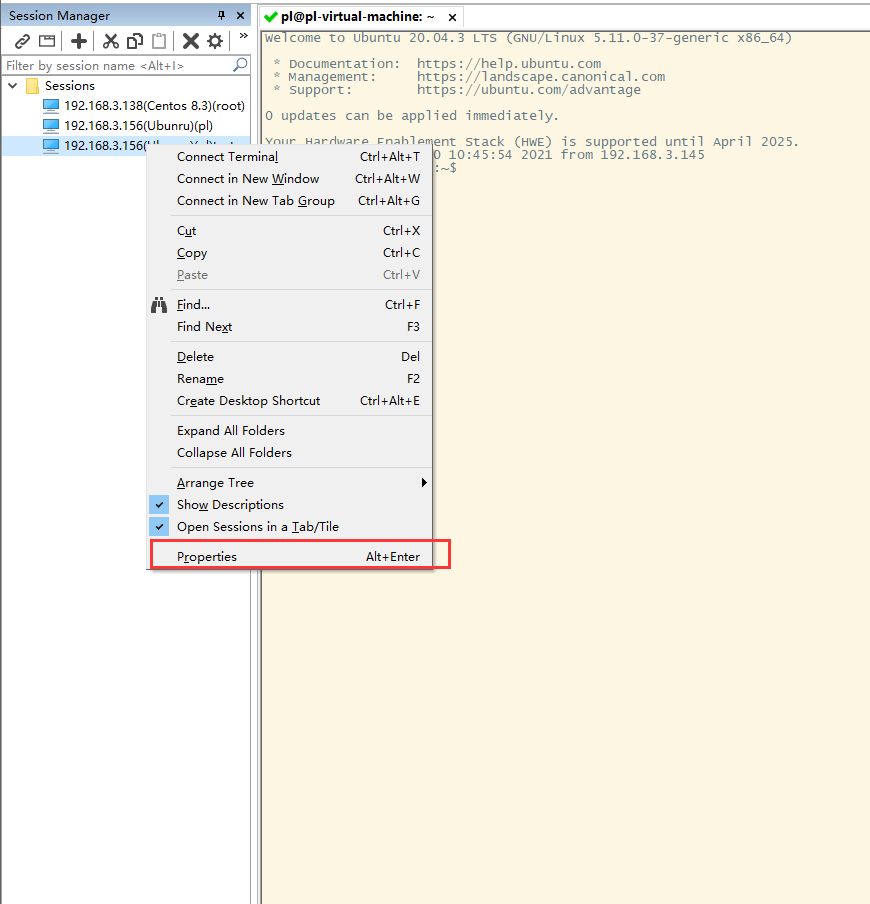Choose Connect Terminal from context menu
The height and width of the screenshot is (904, 870).
[x=289, y=157]
